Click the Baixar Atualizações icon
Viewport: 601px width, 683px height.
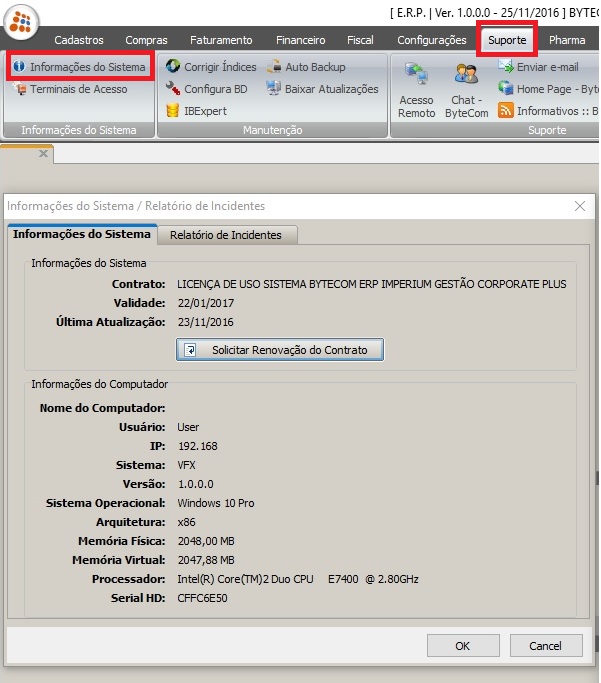tap(273, 88)
